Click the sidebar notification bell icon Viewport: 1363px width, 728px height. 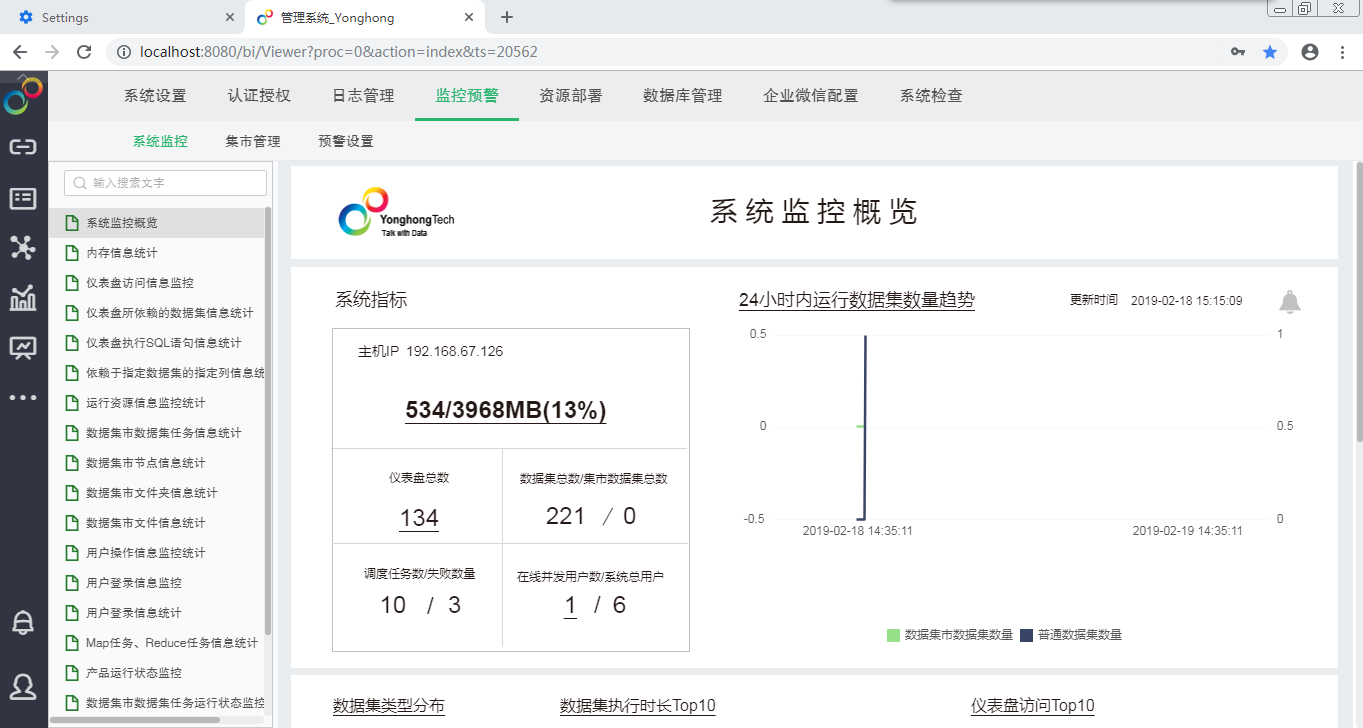pyautogui.click(x=22, y=622)
